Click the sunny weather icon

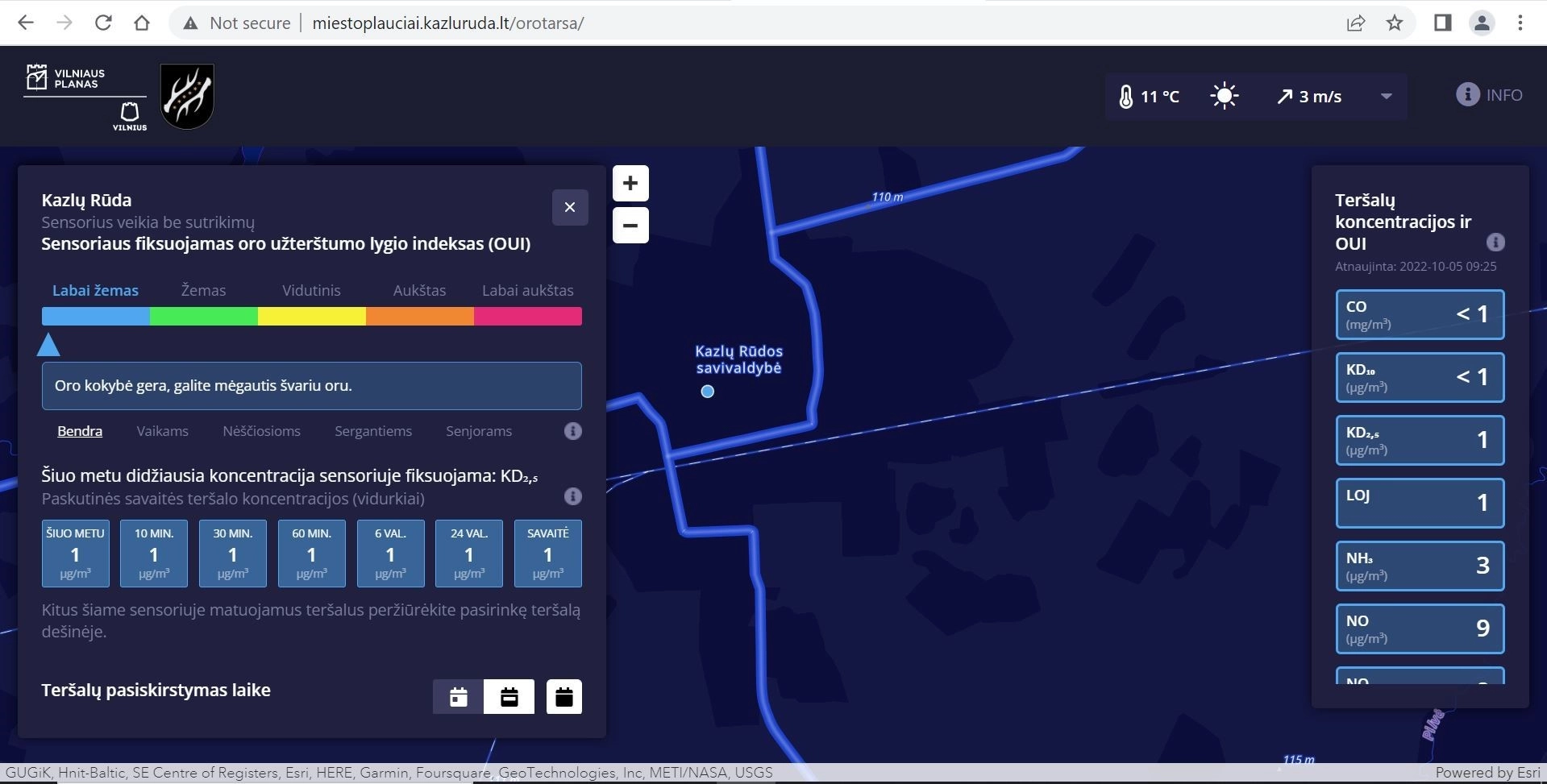(1225, 96)
